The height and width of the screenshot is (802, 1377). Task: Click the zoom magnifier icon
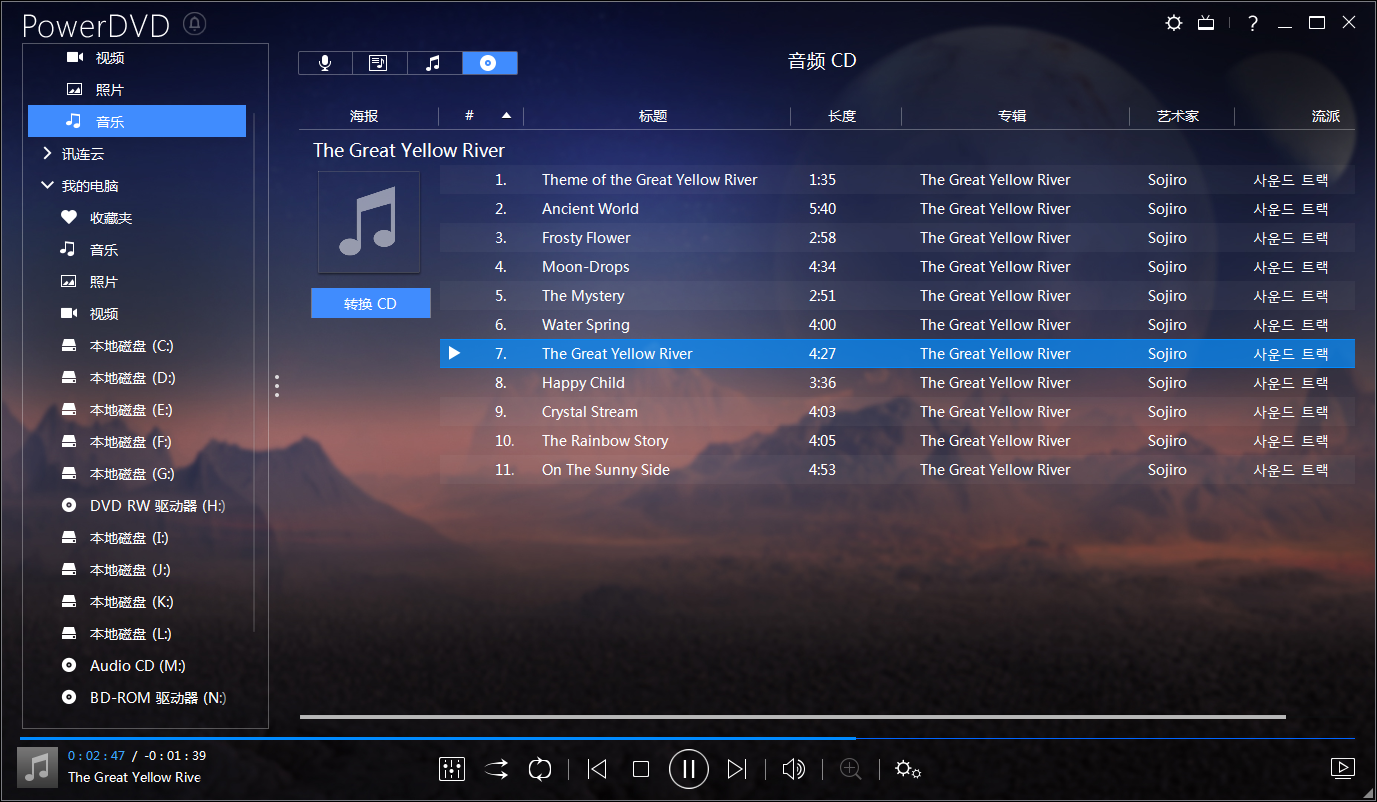pyautogui.click(x=851, y=769)
